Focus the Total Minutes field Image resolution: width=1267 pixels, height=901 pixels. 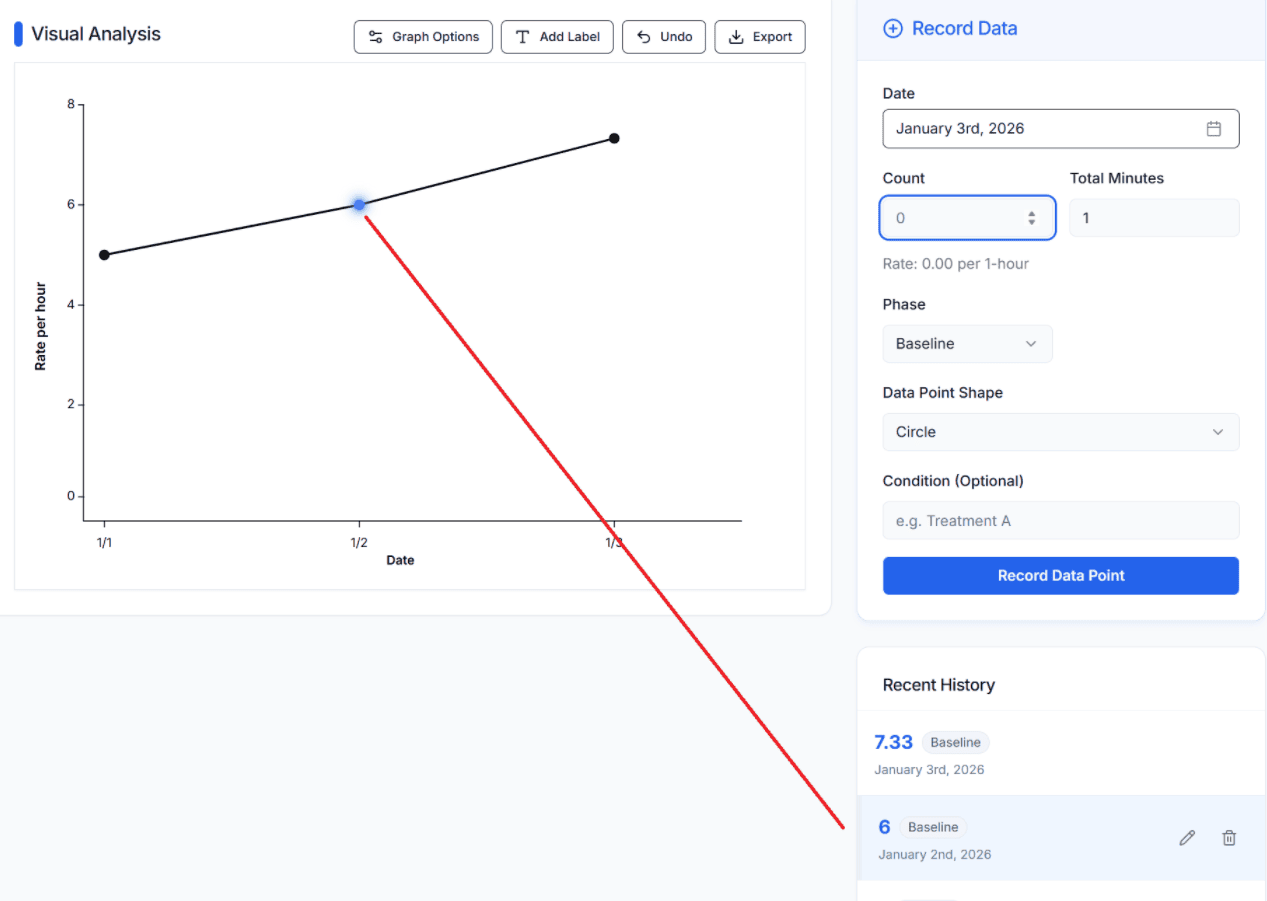1154,218
